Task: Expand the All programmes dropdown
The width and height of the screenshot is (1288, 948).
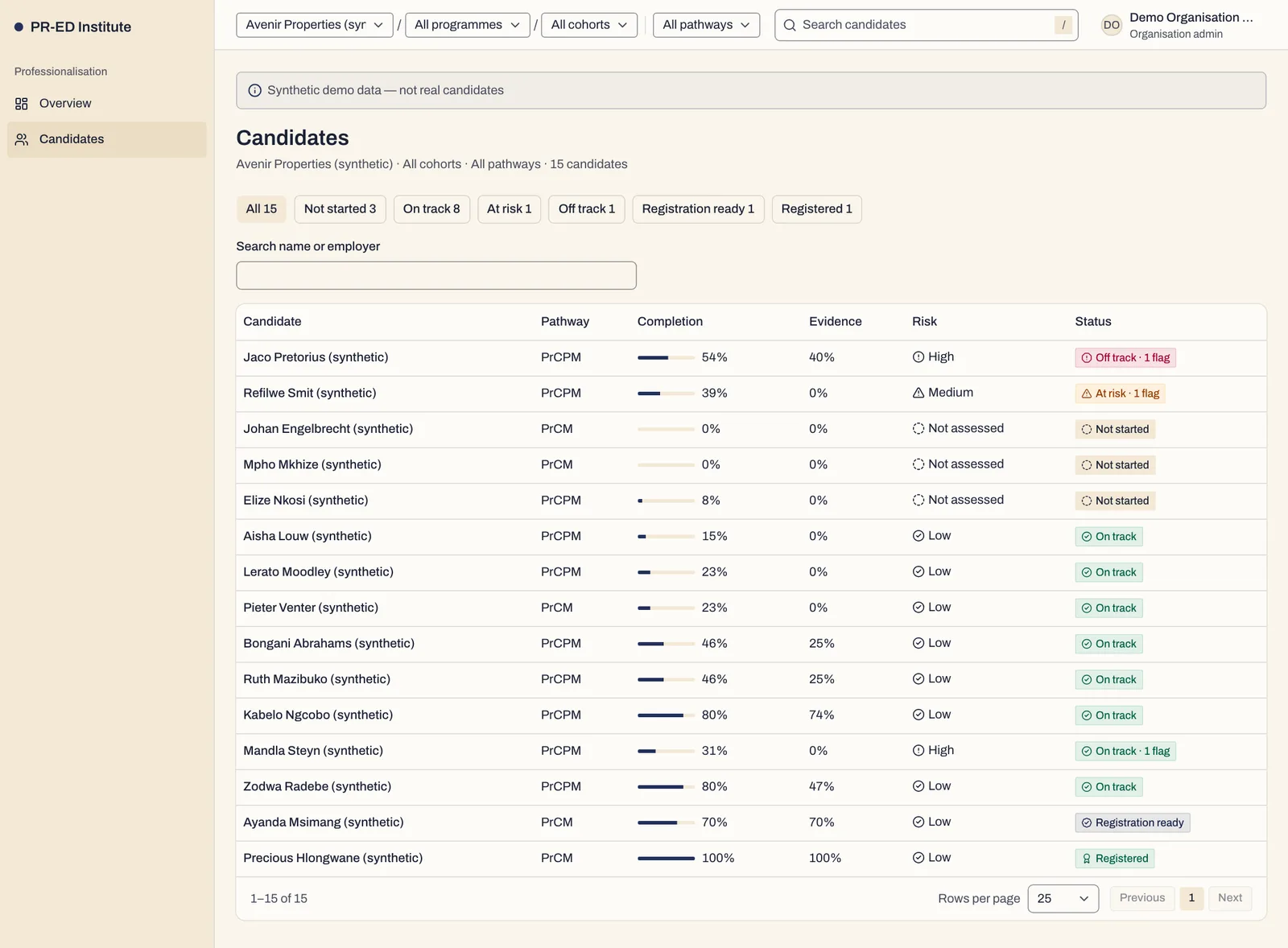Action: tap(468, 25)
